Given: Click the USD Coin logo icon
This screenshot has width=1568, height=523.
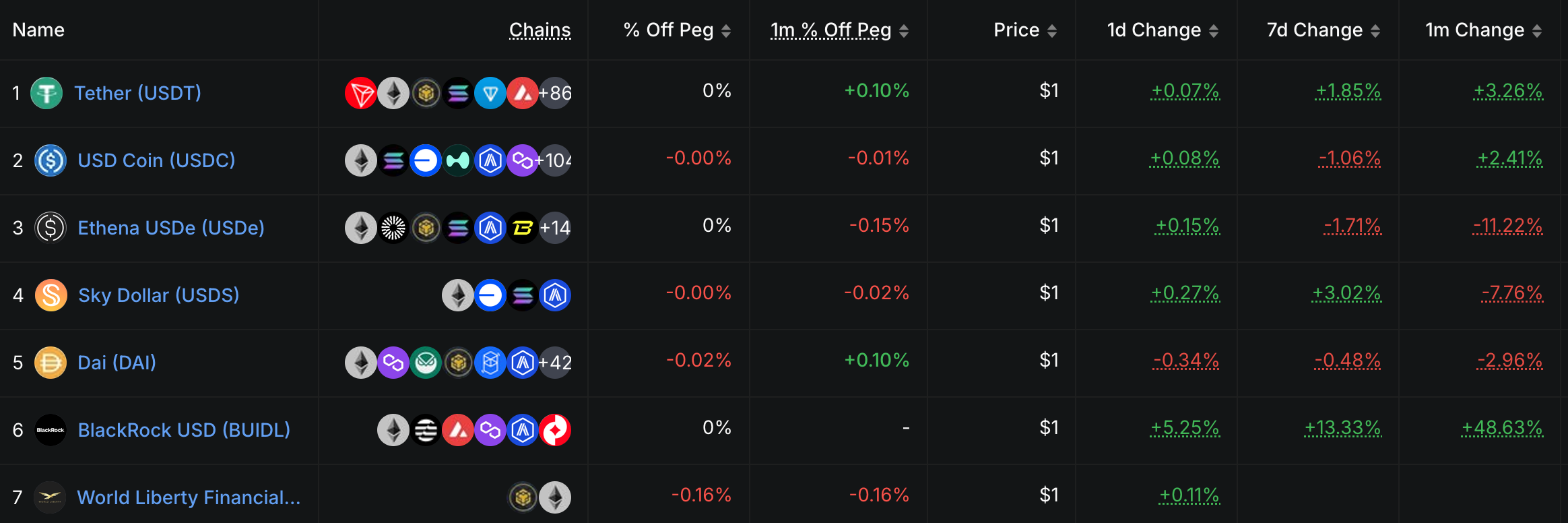Looking at the screenshot, I should (51, 160).
